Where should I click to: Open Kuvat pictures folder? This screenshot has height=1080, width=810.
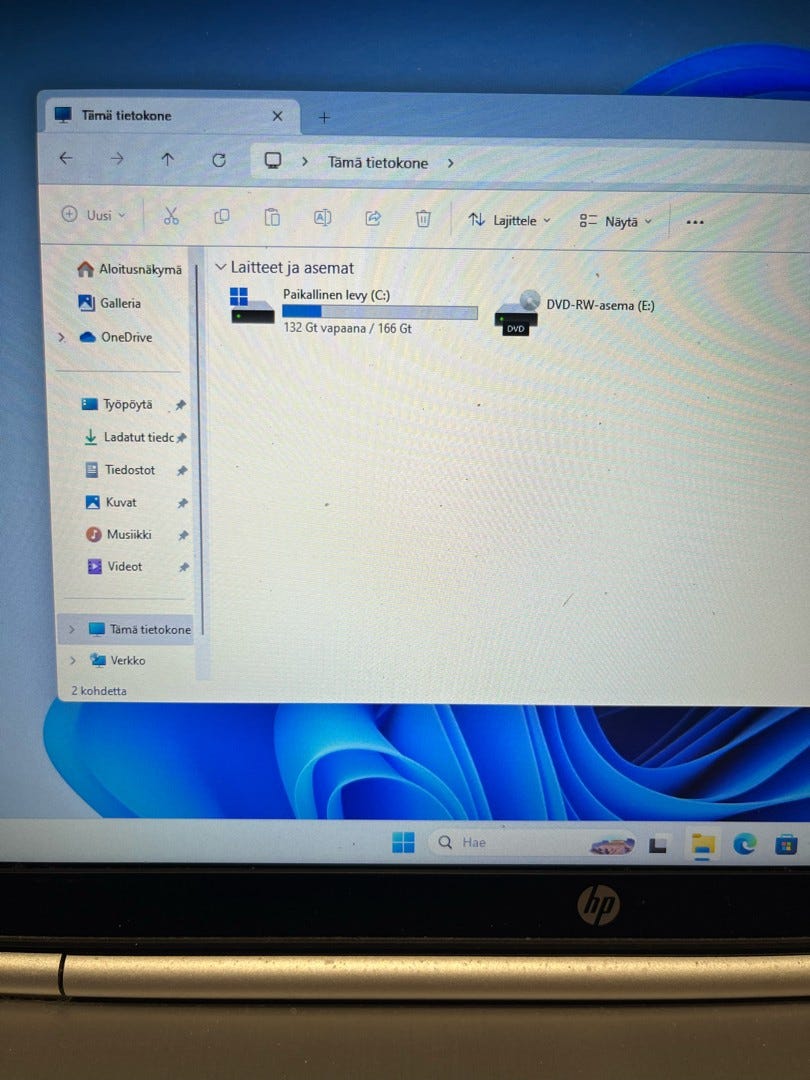(x=111, y=502)
